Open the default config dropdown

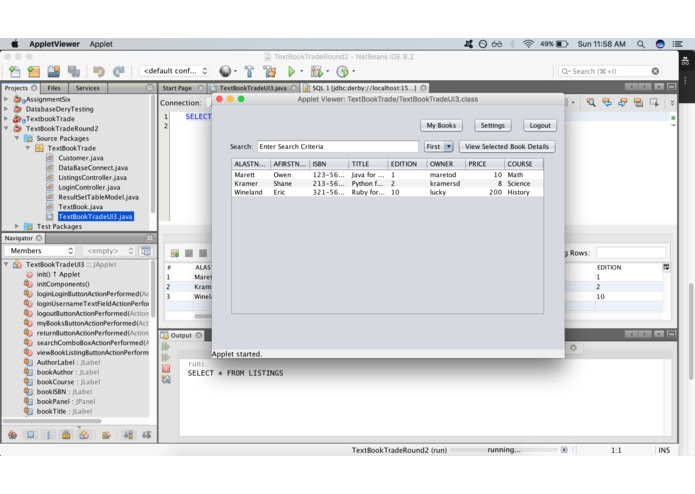pos(174,71)
